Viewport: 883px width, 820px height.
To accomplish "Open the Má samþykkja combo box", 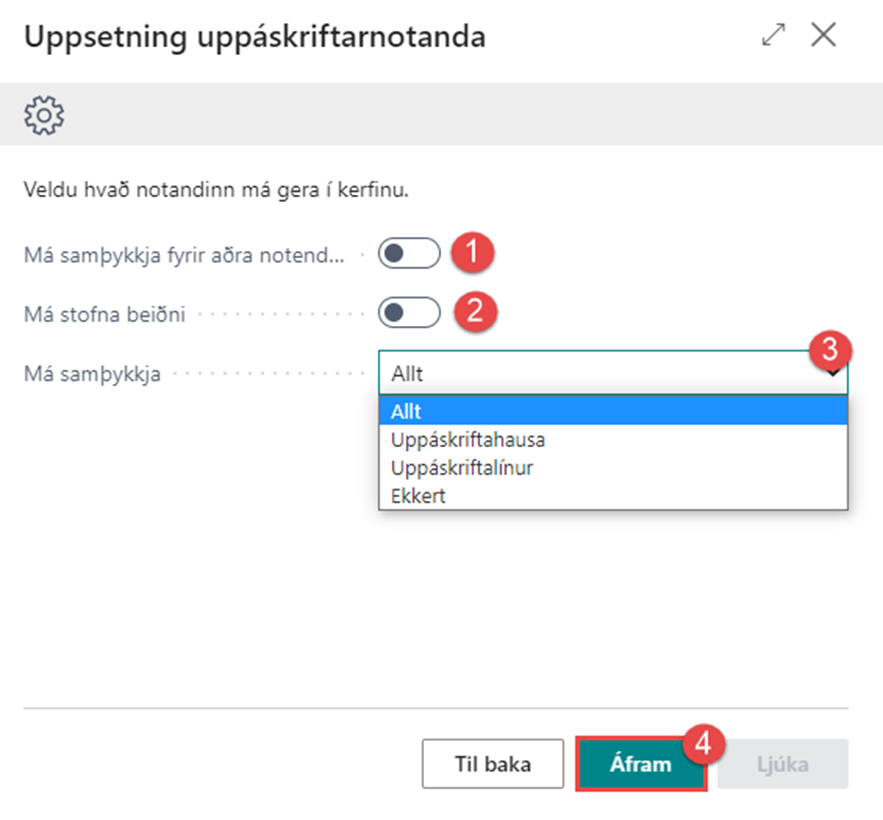I will tap(612, 375).
